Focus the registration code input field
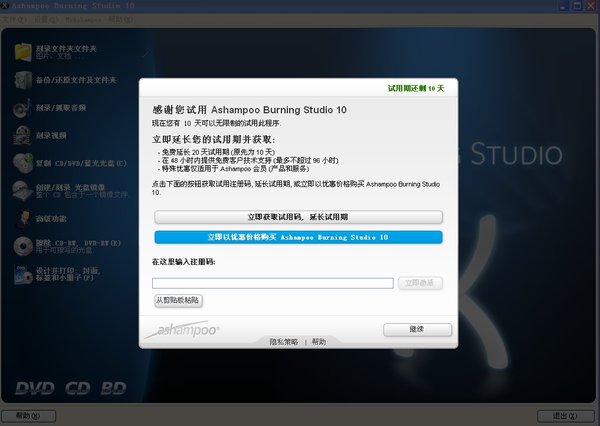This screenshot has width=600, height=426. tap(272, 283)
